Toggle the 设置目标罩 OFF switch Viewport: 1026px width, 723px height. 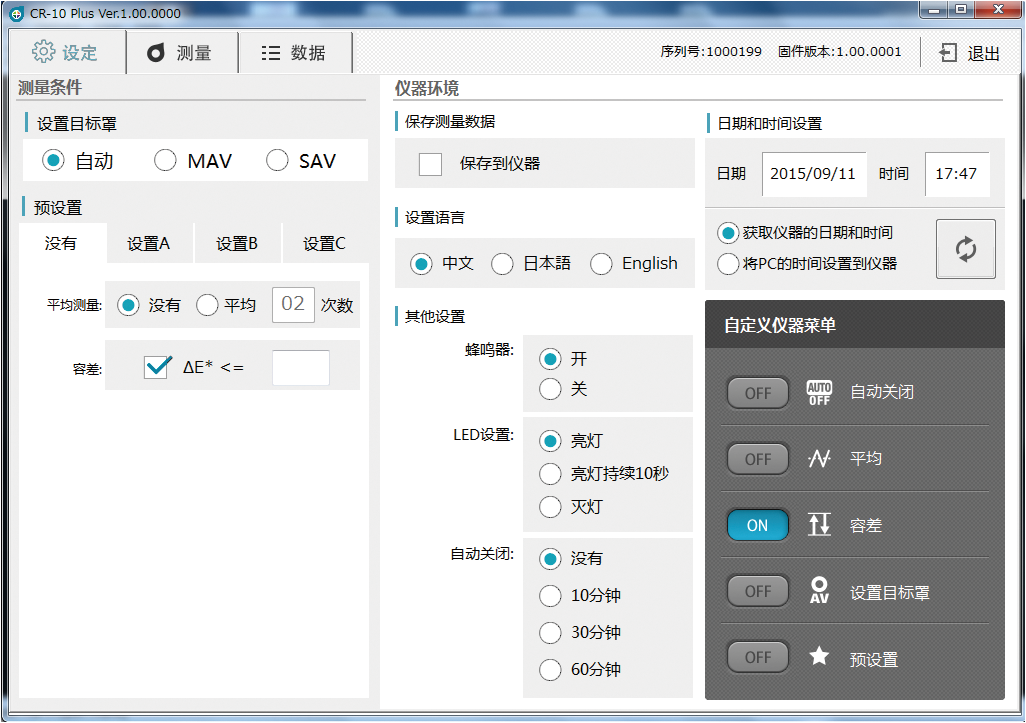click(x=758, y=591)
